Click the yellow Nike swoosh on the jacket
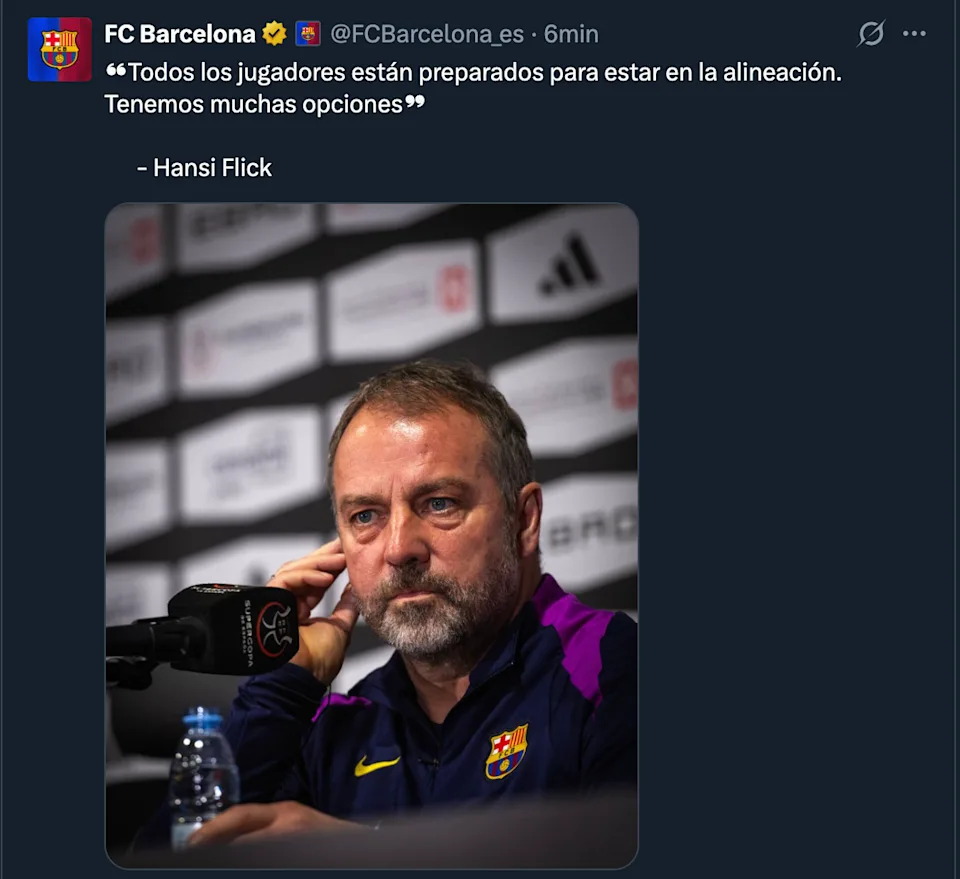Image resolution: width=960 pixels, height=879 pixels. coord(377,765)
